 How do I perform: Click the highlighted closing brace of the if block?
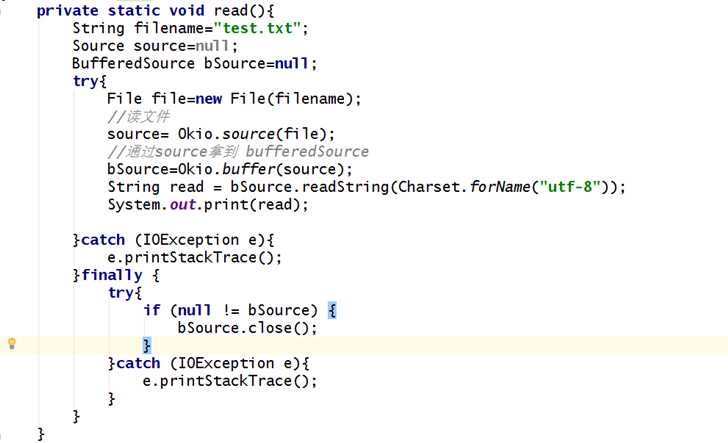147,345
